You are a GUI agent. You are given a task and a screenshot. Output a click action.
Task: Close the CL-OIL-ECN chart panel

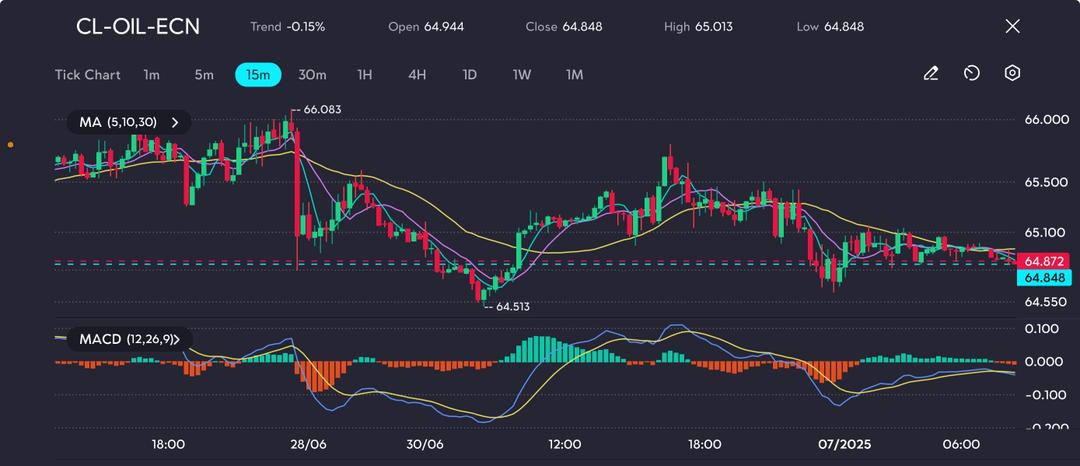pos(1012,27)
